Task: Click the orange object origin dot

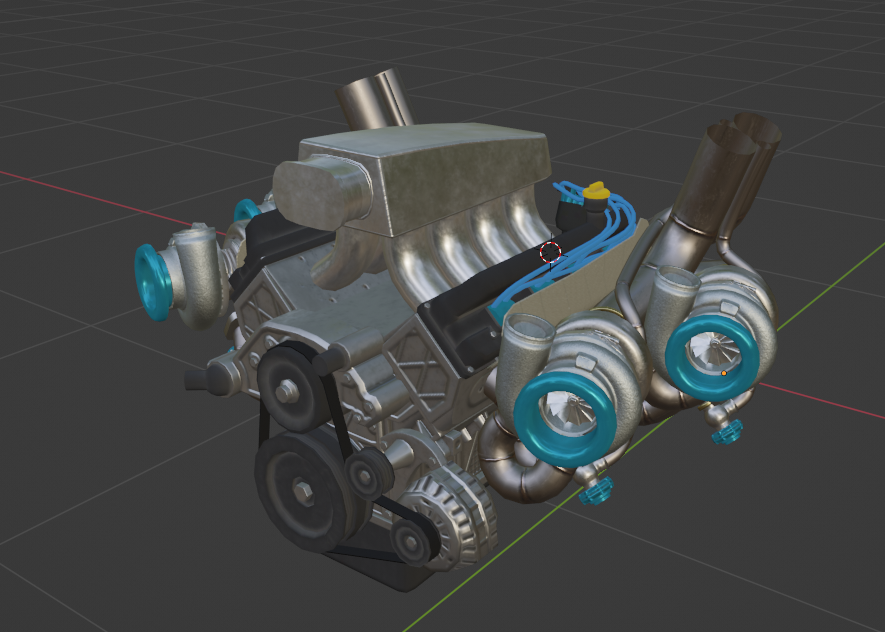Action: (x=724, y=373)
